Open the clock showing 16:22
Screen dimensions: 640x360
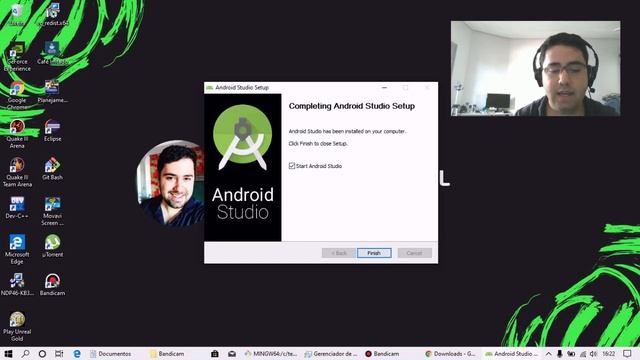pyautogui.click(x=609, y=354)
